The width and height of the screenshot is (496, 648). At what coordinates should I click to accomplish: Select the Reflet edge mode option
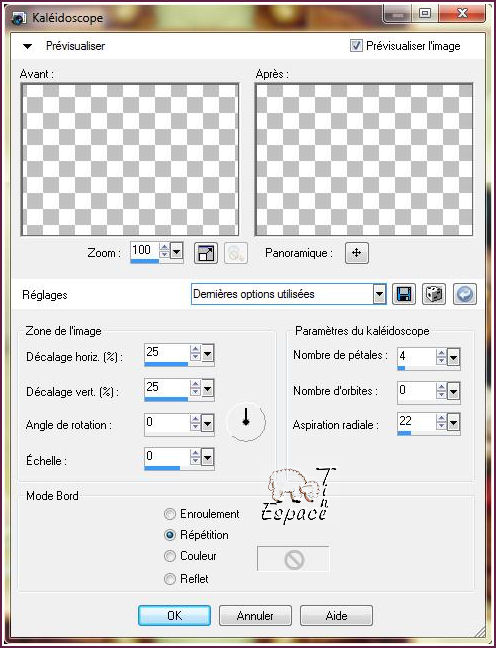pyautogui.click(x=169, y=579)
